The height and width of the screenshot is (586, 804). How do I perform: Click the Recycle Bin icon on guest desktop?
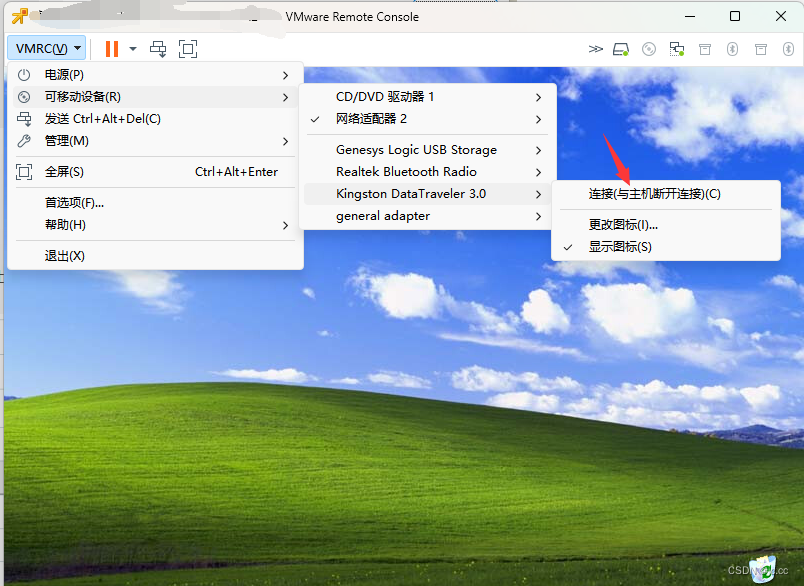[x=763, y=569]
